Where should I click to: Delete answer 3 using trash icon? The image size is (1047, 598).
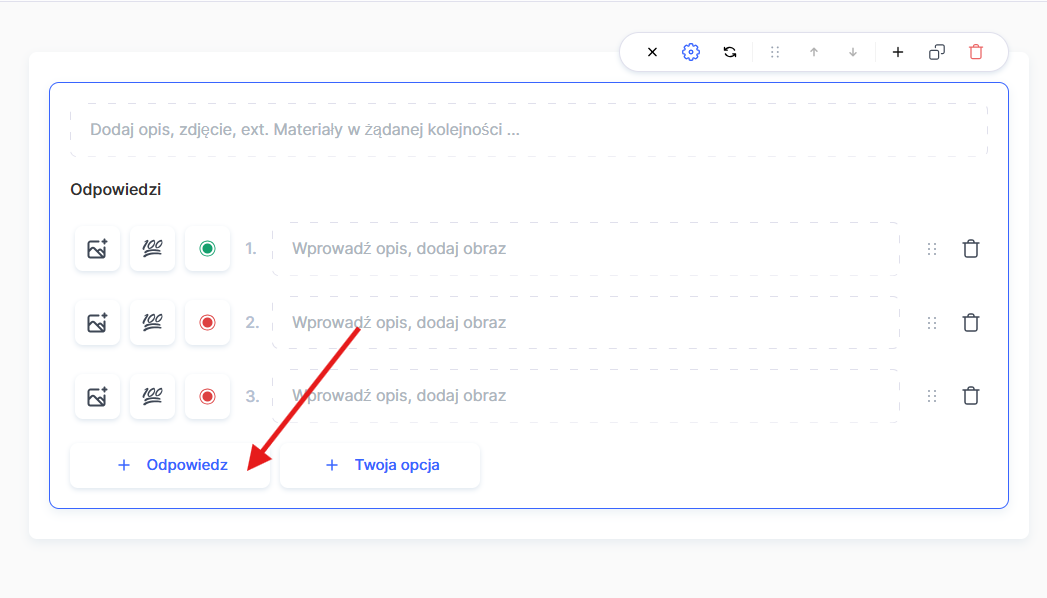coord(970,396)
